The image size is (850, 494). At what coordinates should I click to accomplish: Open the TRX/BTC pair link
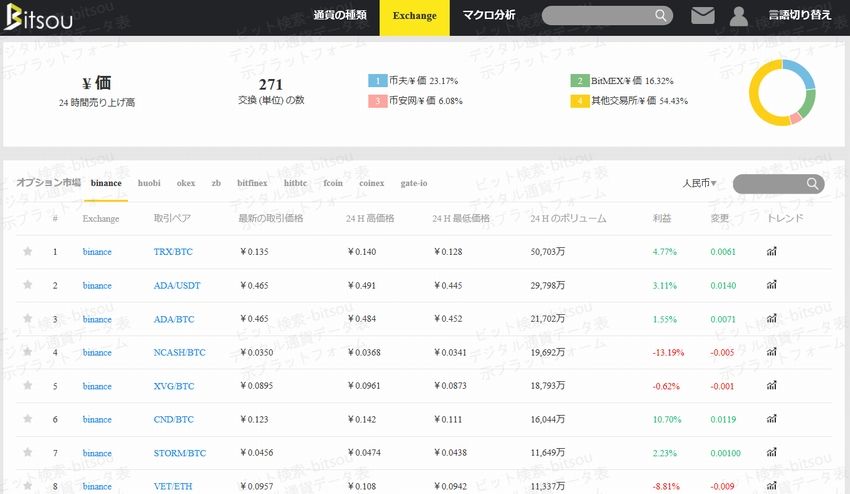click(x=173, y=252)
